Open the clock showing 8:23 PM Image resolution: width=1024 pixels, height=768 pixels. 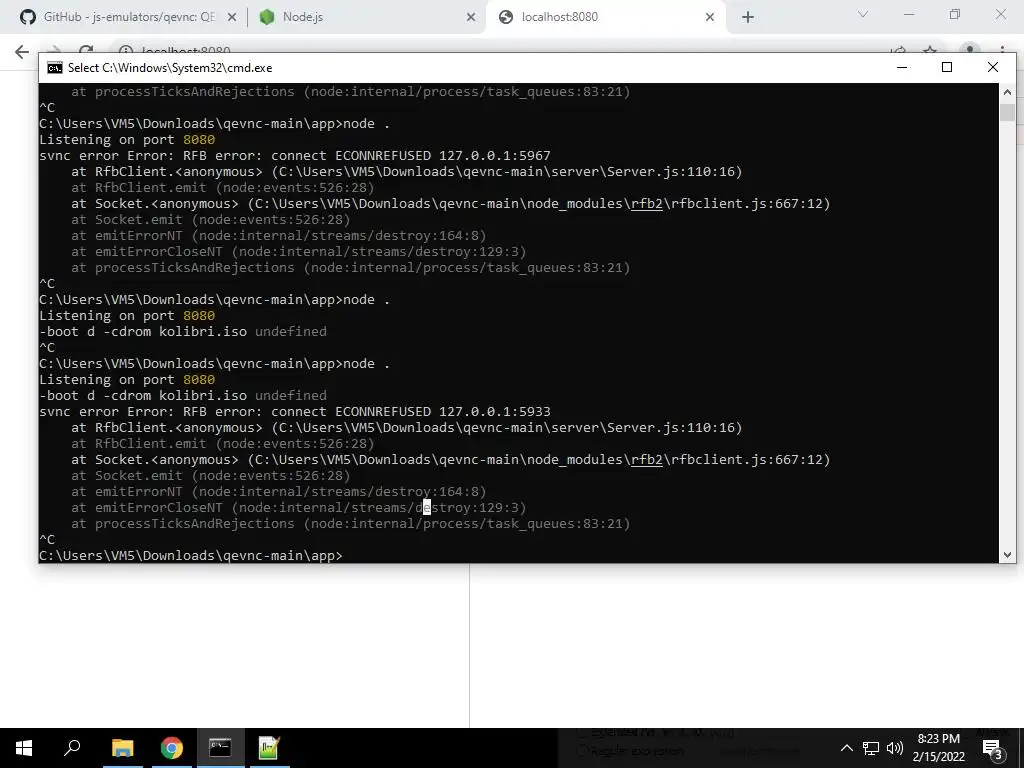(938, 748)
